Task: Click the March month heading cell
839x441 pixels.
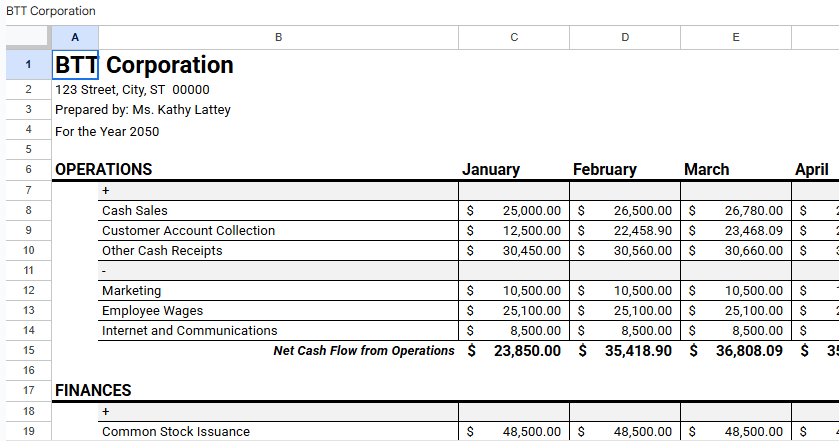Action: (707, 170)
